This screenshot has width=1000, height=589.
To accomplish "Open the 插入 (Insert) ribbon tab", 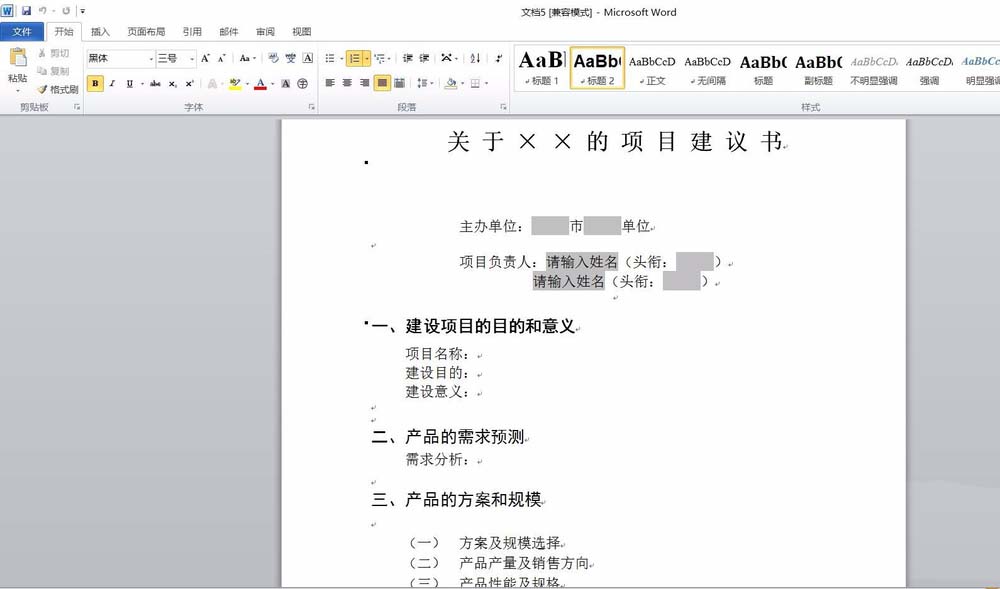I will (x=101, y=32).
